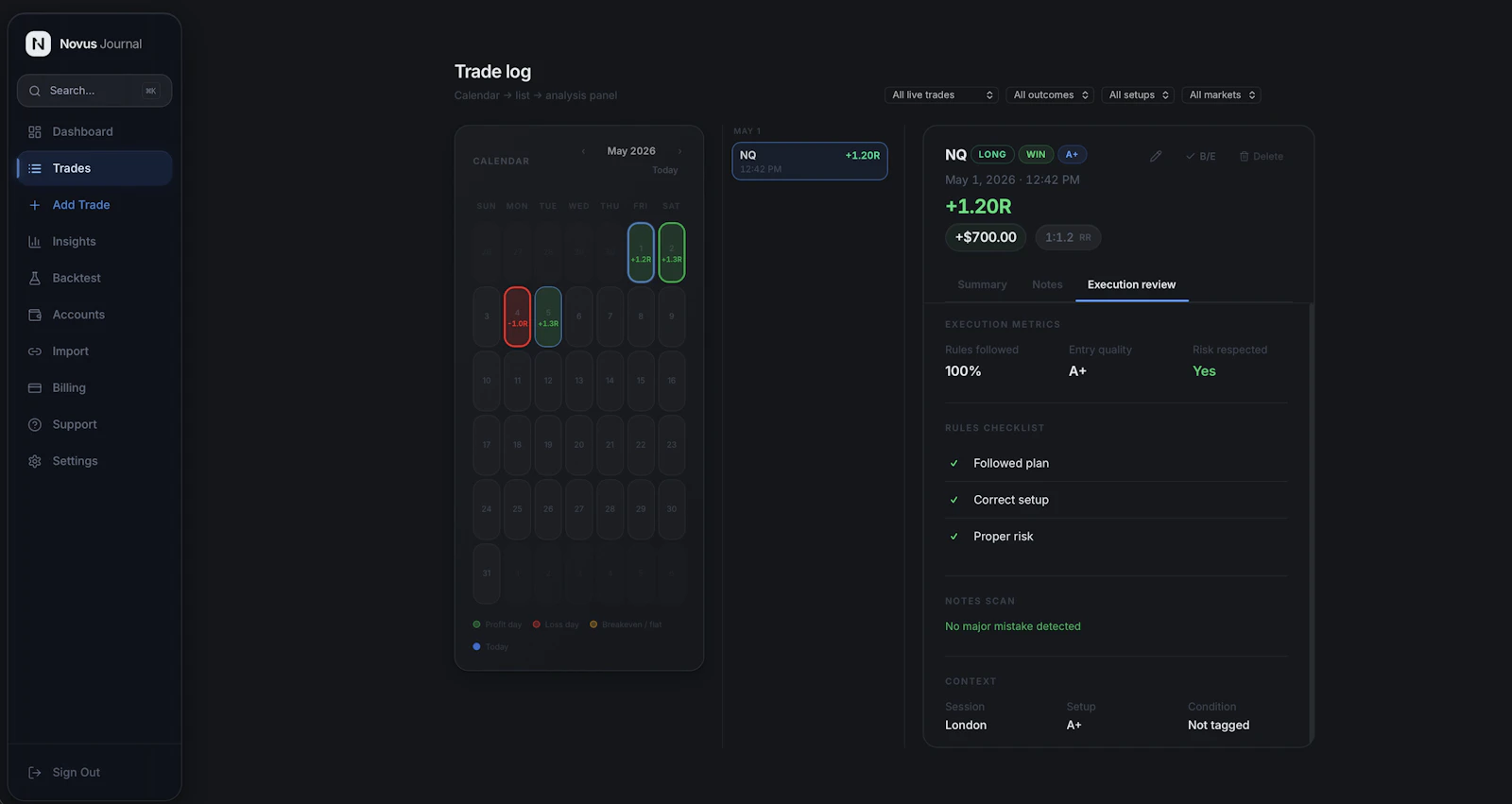Toggle the Correct setup checkmark
Viewport: 1512px width, 804px height.
tap(954, 500)
